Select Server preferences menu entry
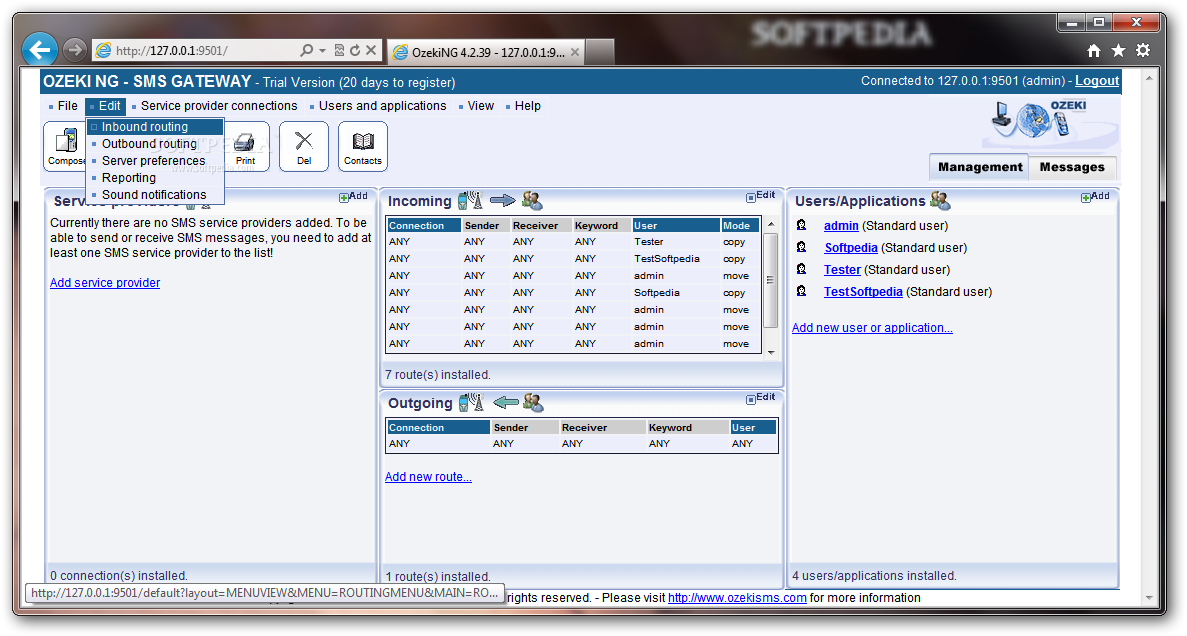Image resolution: width=1187 pixels, height=636 pixels. click(x=155, y=161)
